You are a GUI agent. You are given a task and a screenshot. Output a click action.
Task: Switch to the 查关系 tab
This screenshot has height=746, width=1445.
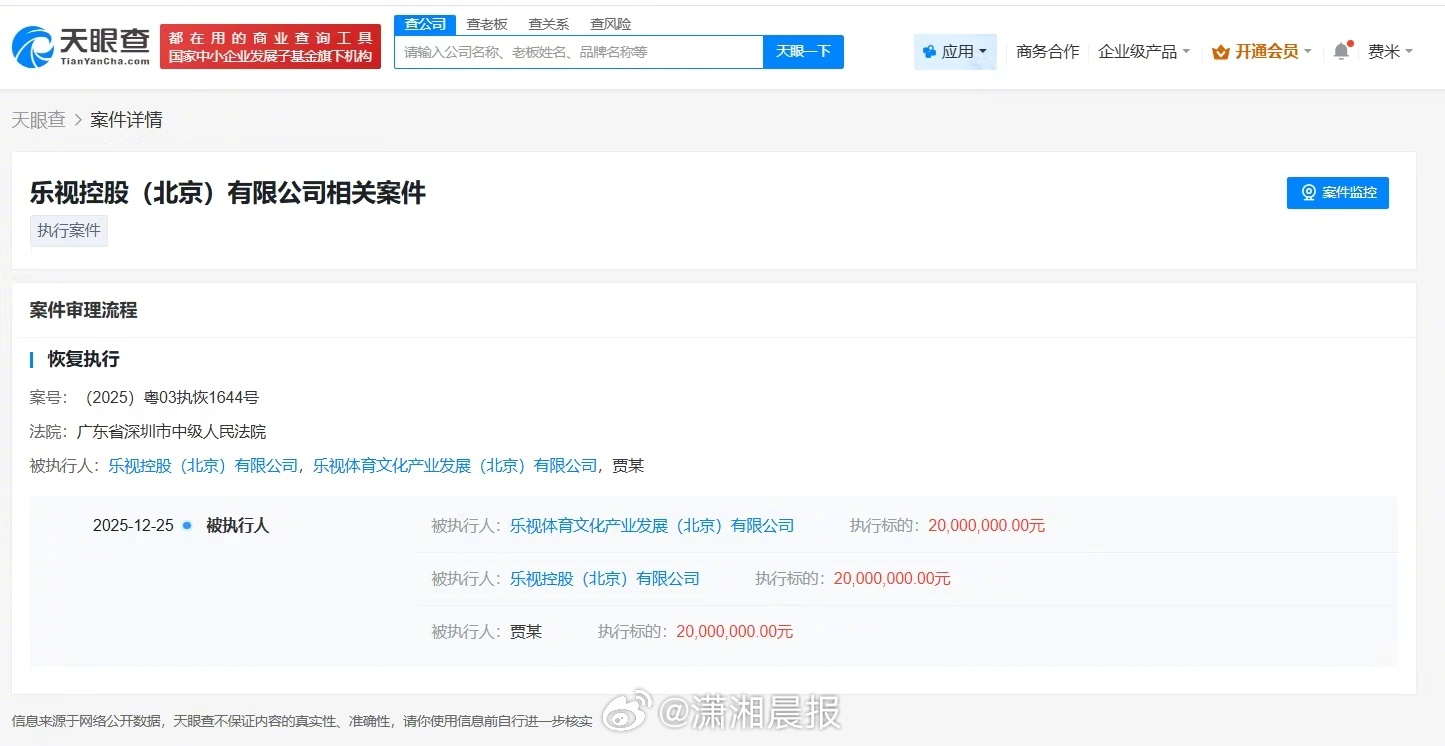[x=549, y=24]
